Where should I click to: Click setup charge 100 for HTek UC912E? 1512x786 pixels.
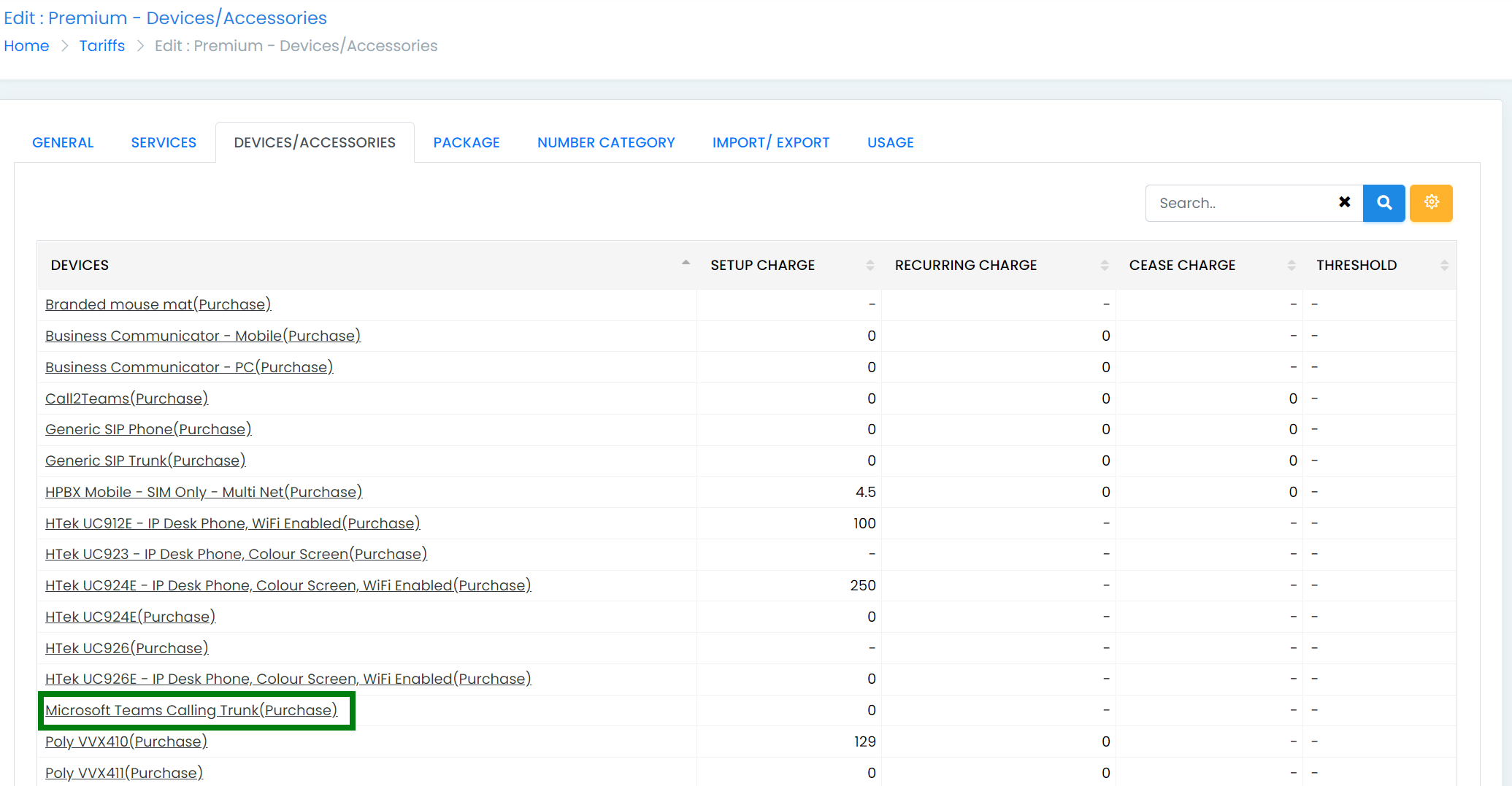pos(864,523)
